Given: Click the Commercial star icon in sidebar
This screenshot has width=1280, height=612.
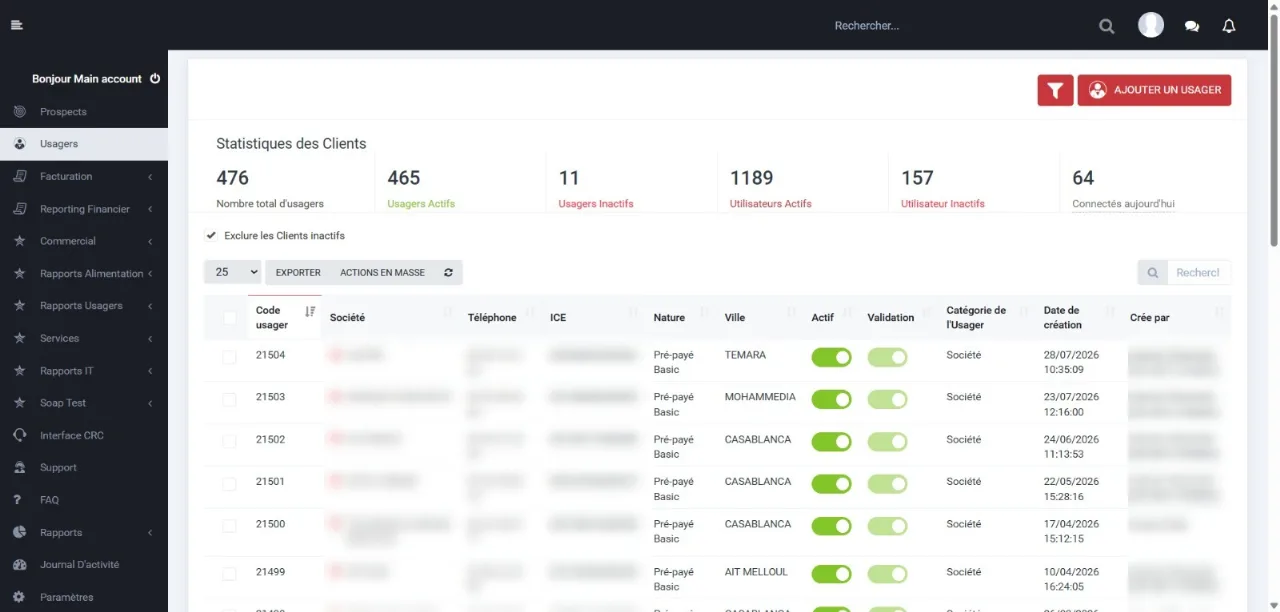Looking at the screenshot, I should click(x=19, y=241).
